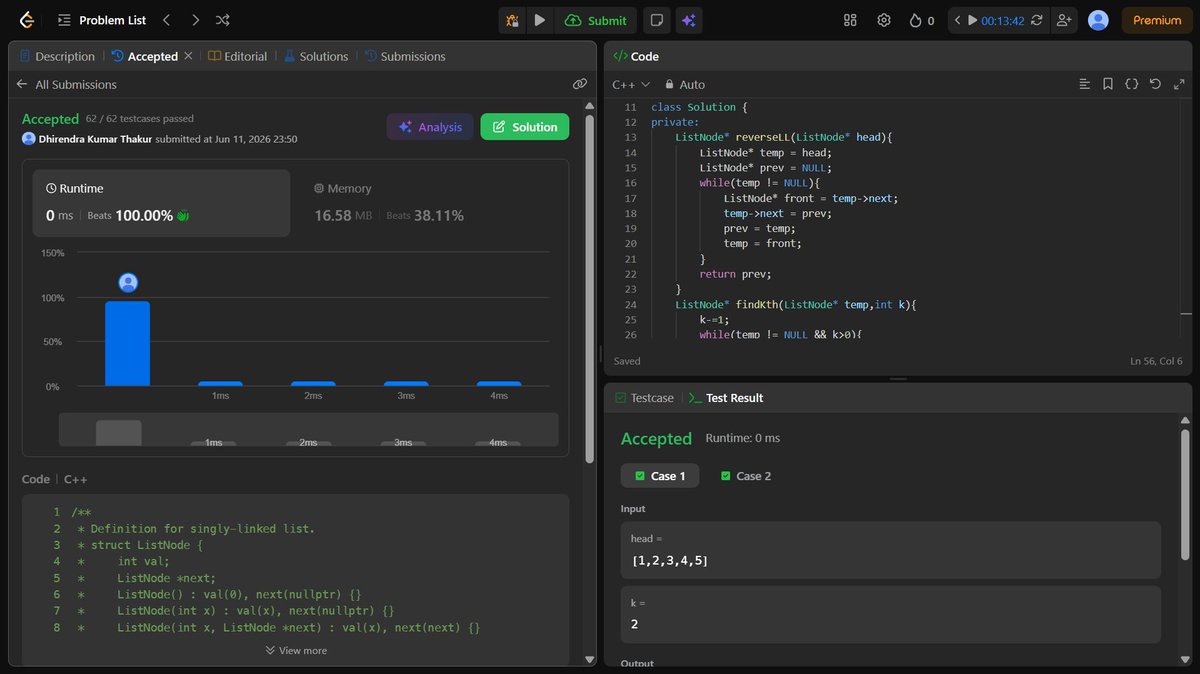Click the bookmark icon in code editor
The width and height of the screenshot is (1200, 674).
click(x=1108, y=85)
